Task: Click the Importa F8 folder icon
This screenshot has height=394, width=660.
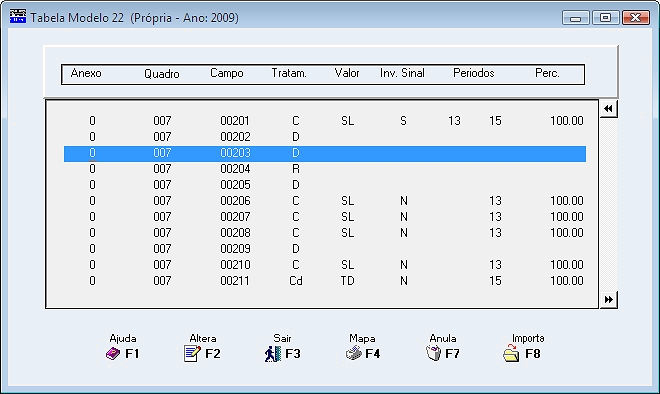Action: click(x=511, y=354)
